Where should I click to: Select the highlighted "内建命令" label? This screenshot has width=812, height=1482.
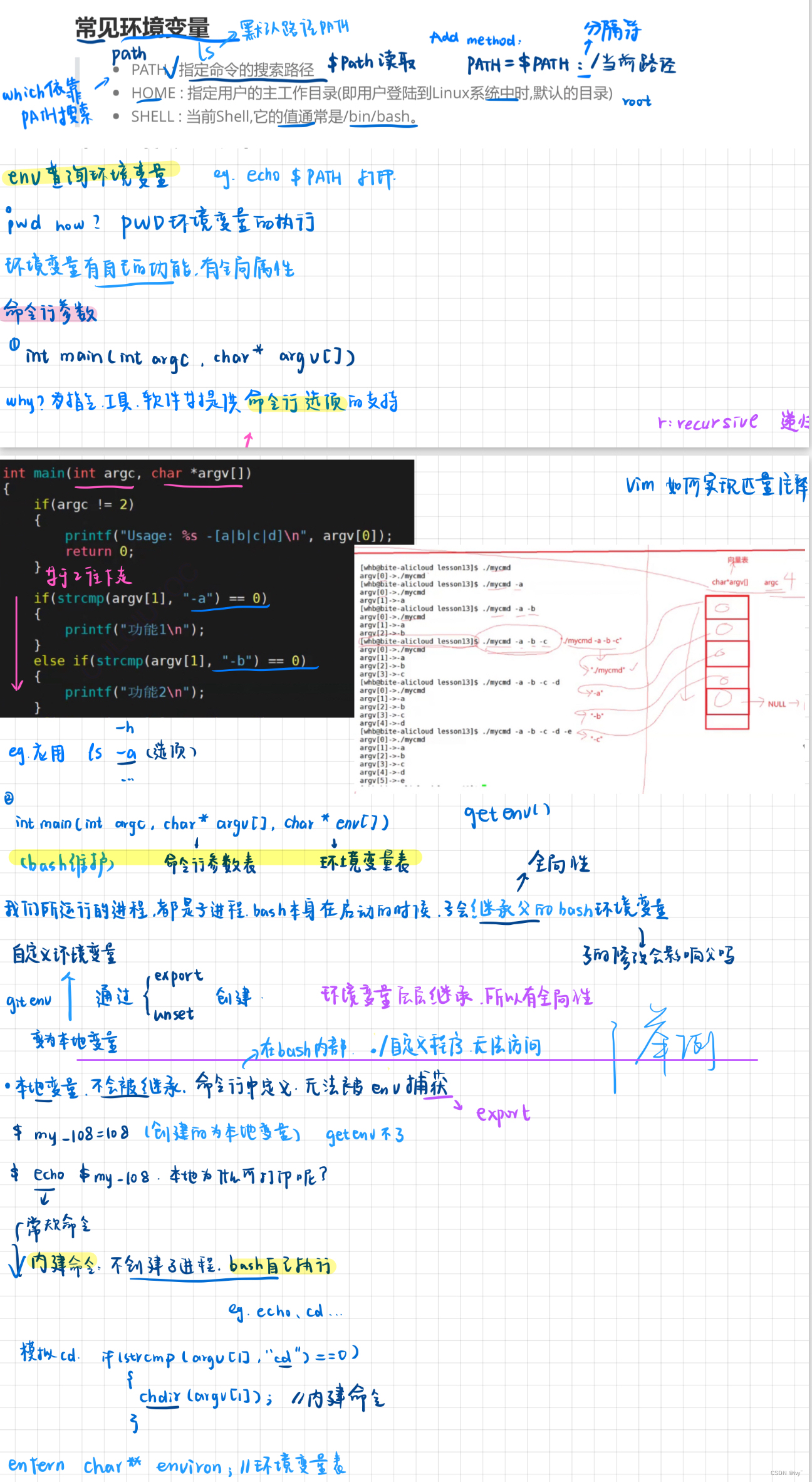tap(64, 1265)
